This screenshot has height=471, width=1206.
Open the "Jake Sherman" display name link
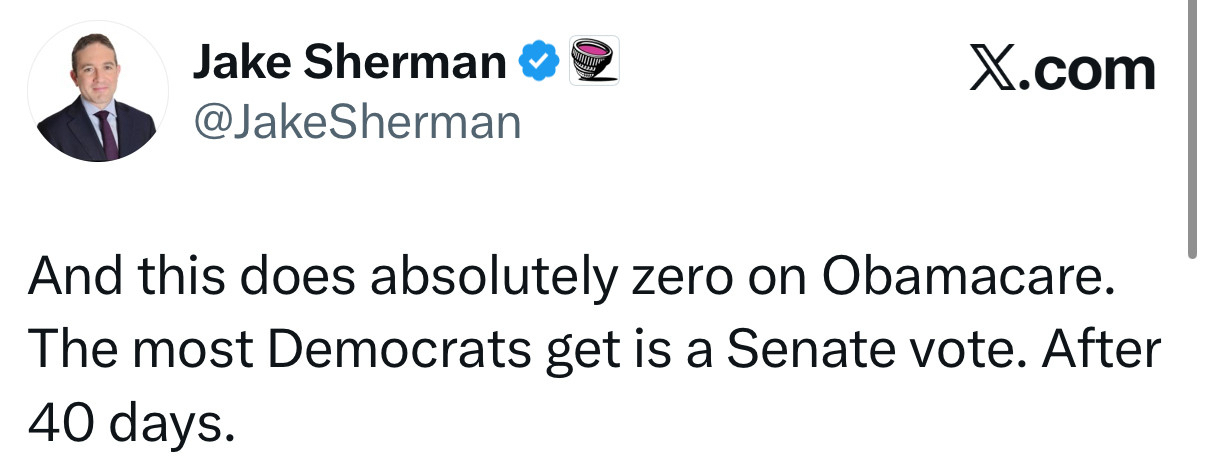coord(349,64)
